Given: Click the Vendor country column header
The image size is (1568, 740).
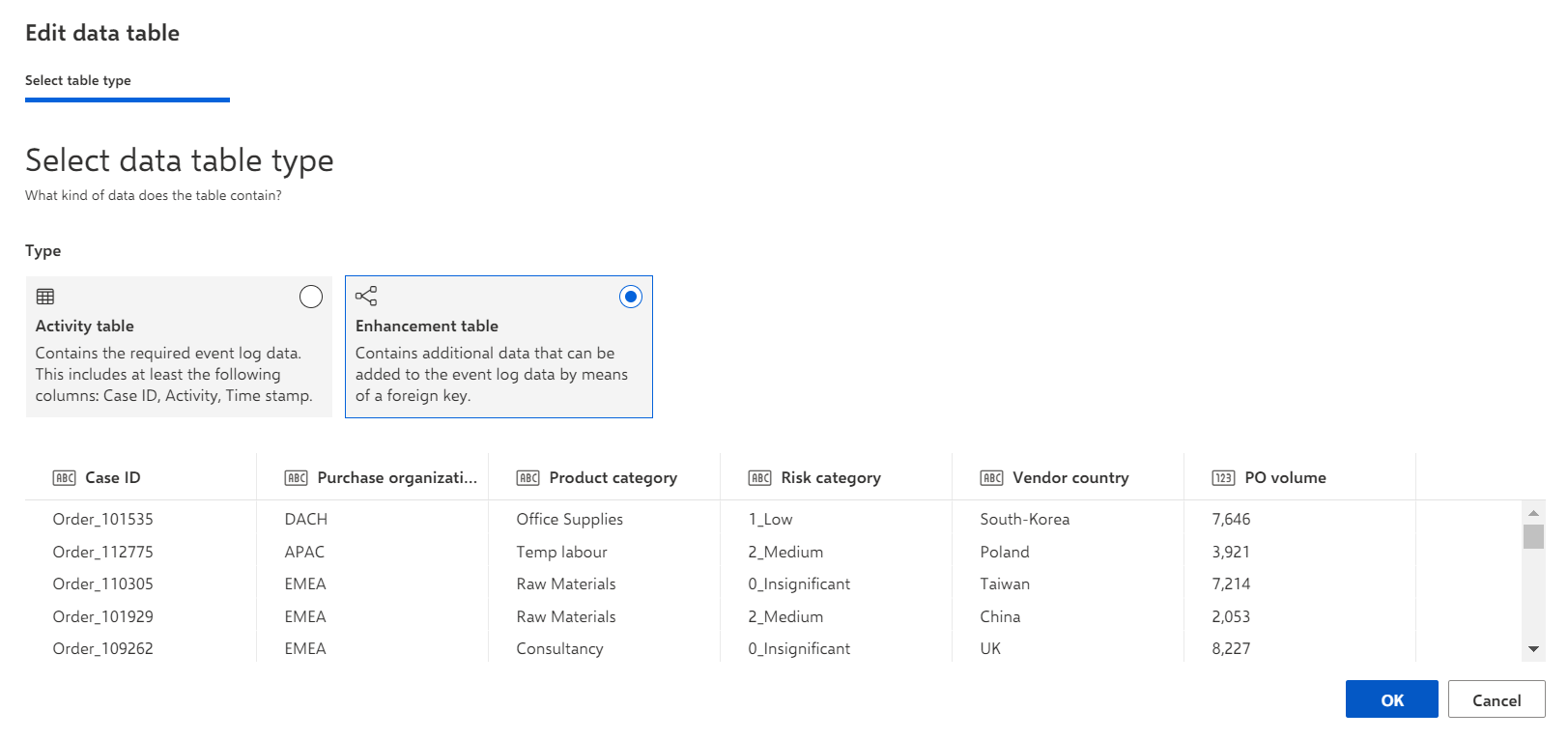Looking at the screenshot, I should (x=1068, y=477).
